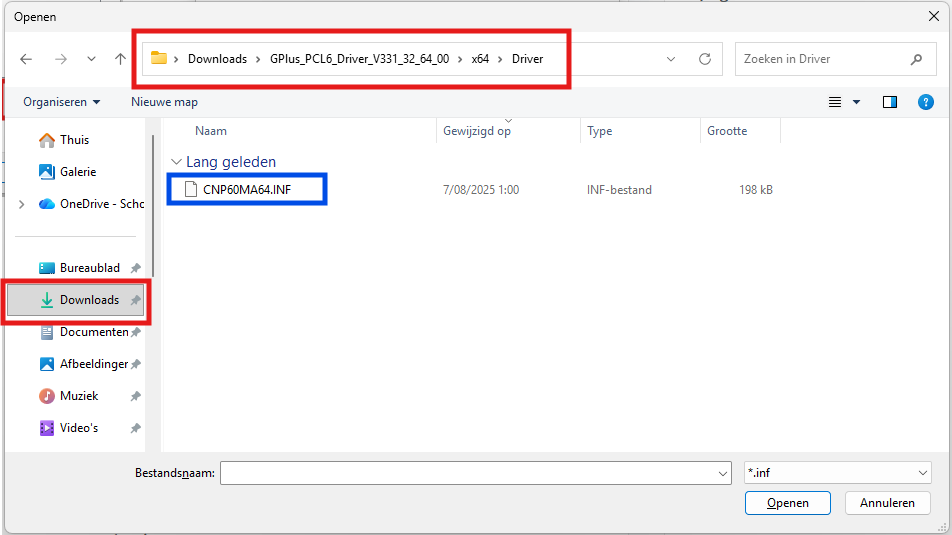Click the Up one folder arrow
The height and width of the screenshot is (535, 952).
click(121, 59)
